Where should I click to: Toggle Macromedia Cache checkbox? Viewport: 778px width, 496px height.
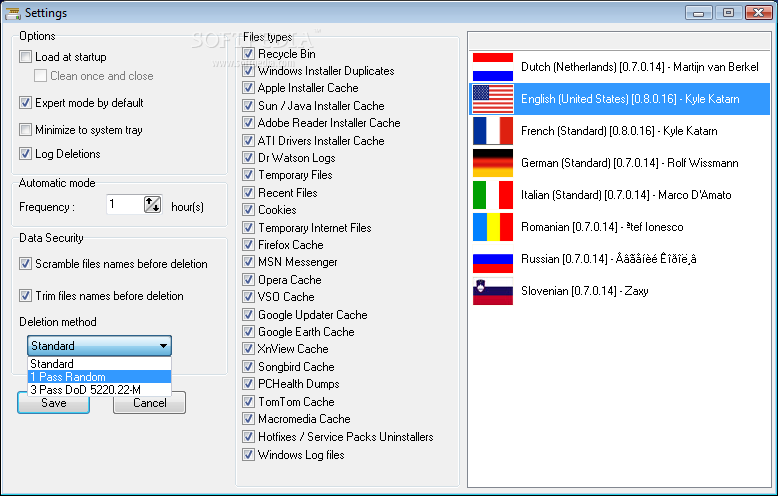pos(248,419)
